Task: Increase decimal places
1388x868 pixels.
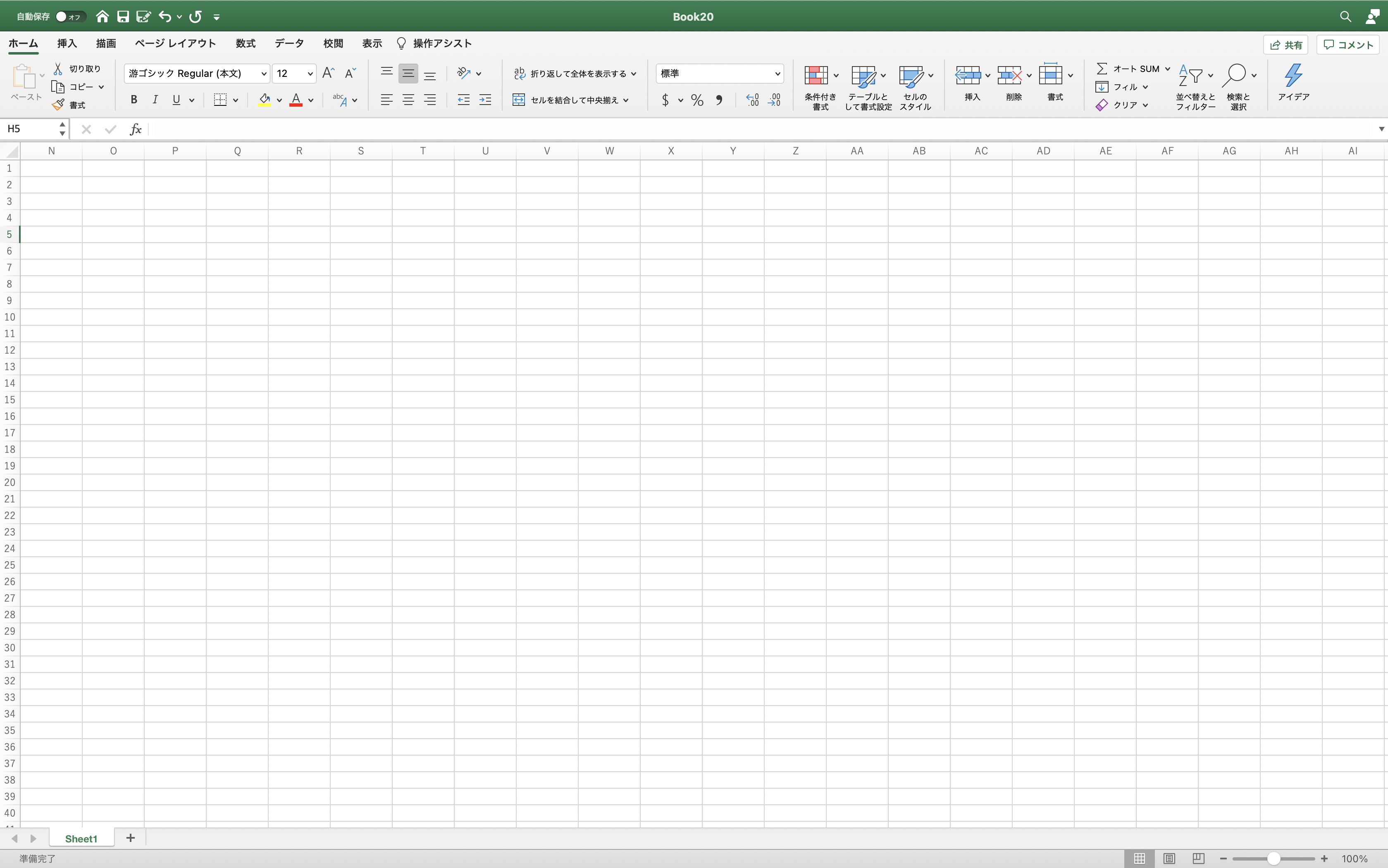Action: 753,100
